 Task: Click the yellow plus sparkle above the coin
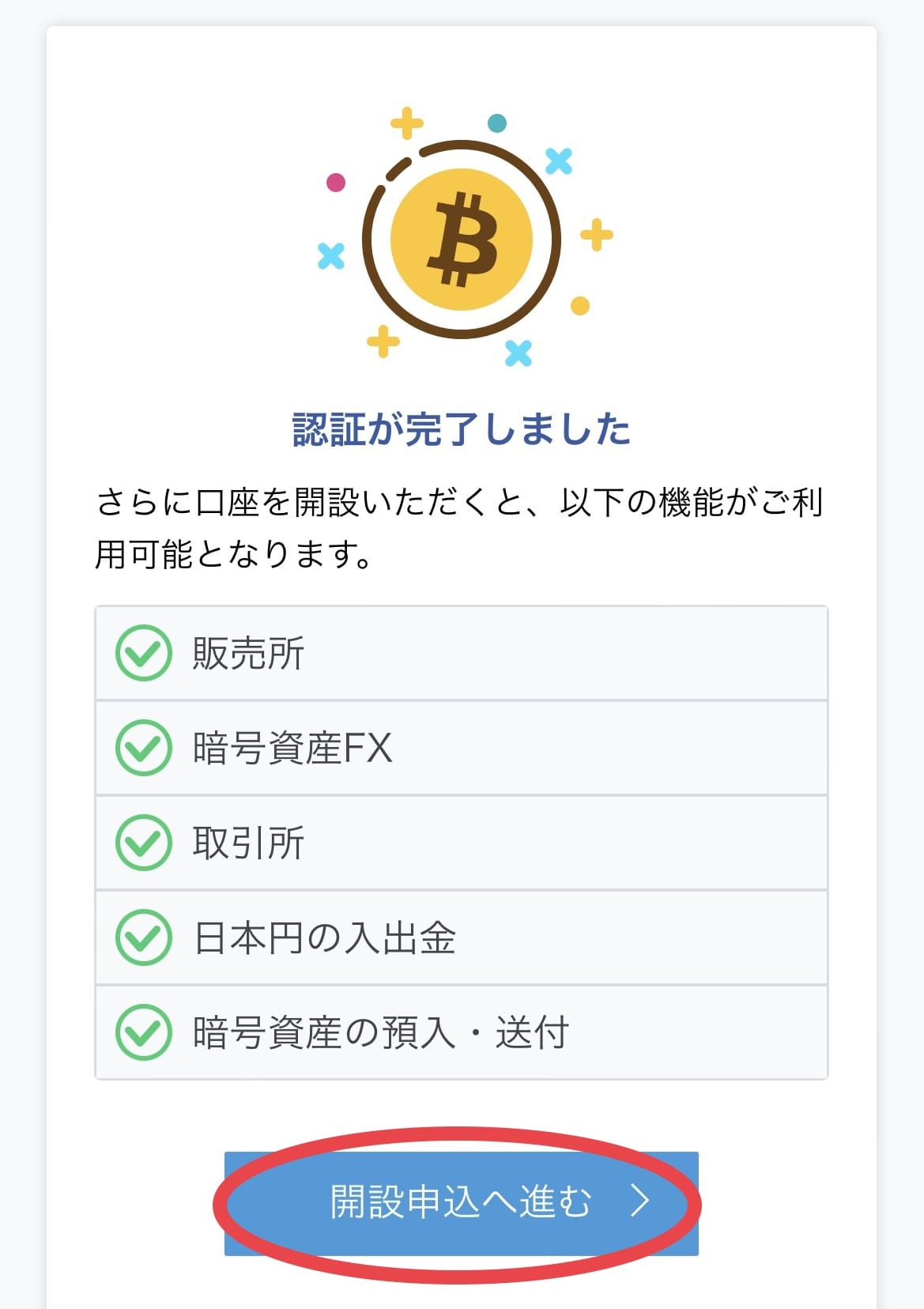tap(407, 123)
